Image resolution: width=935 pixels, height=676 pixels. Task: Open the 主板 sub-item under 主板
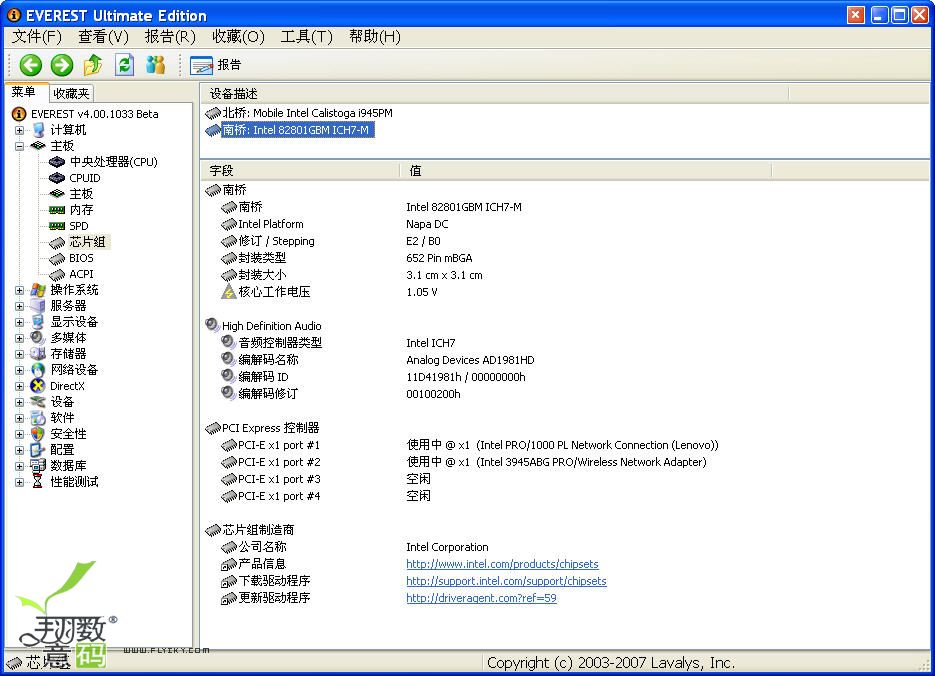(81, 194)
